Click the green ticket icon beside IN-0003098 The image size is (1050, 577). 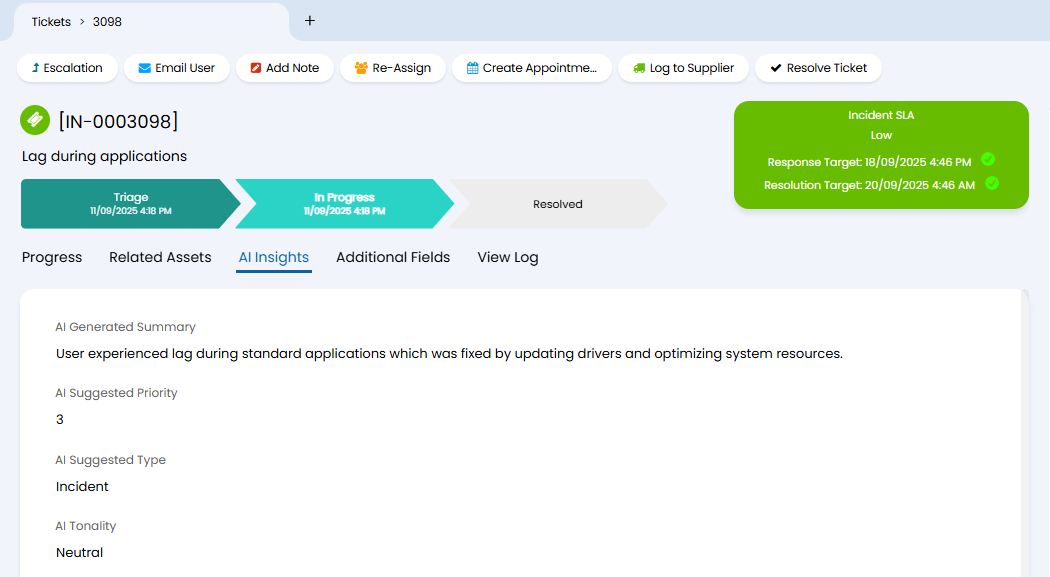(35, 120)
